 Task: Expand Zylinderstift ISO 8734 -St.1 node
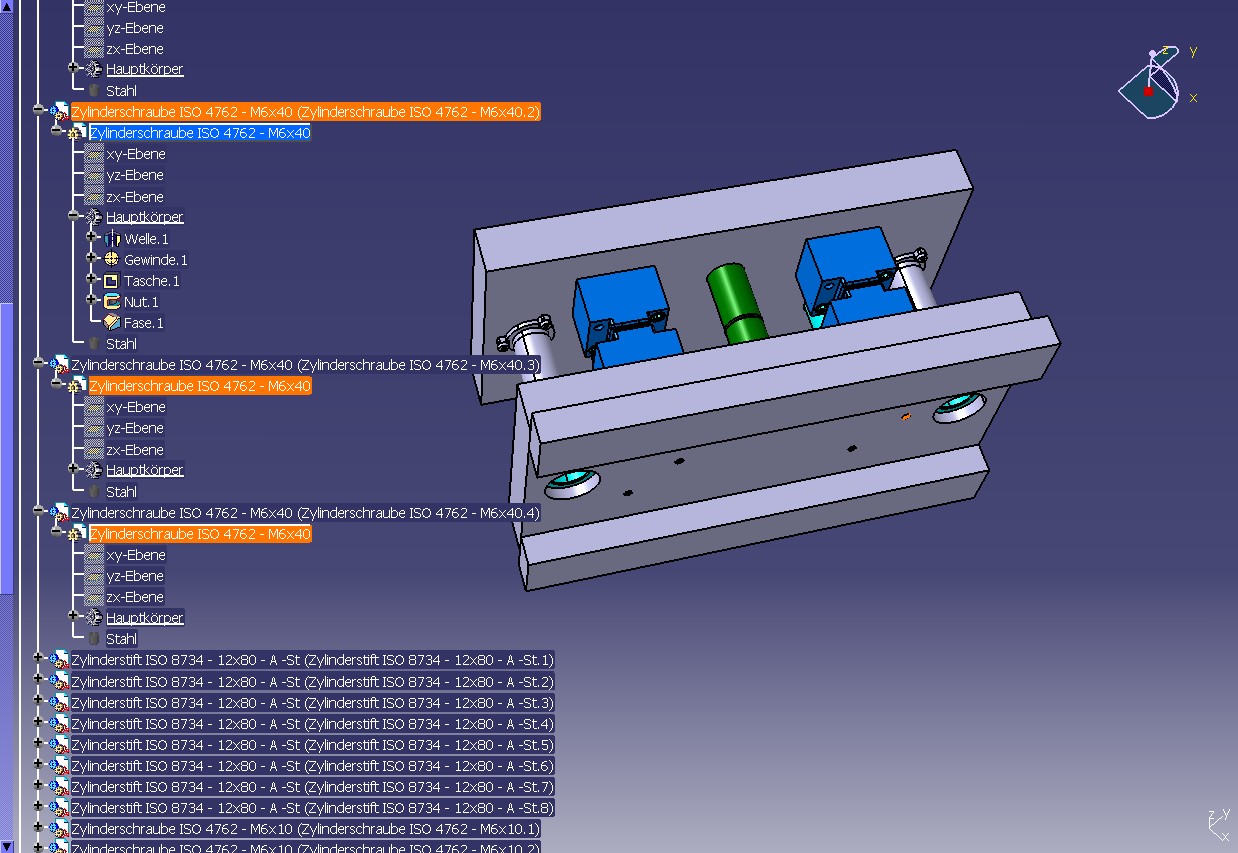[x=38, y=658]
